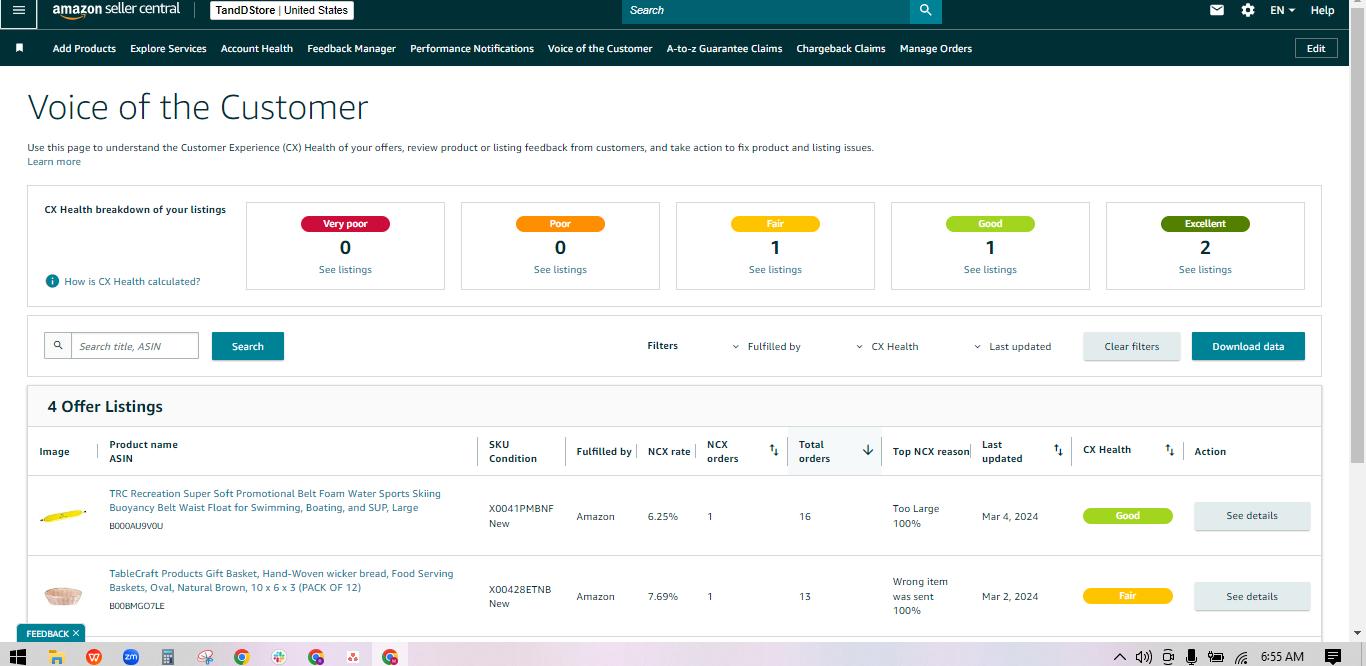Open the TableCraft Products Gift Basket product link

click(281, 581)
